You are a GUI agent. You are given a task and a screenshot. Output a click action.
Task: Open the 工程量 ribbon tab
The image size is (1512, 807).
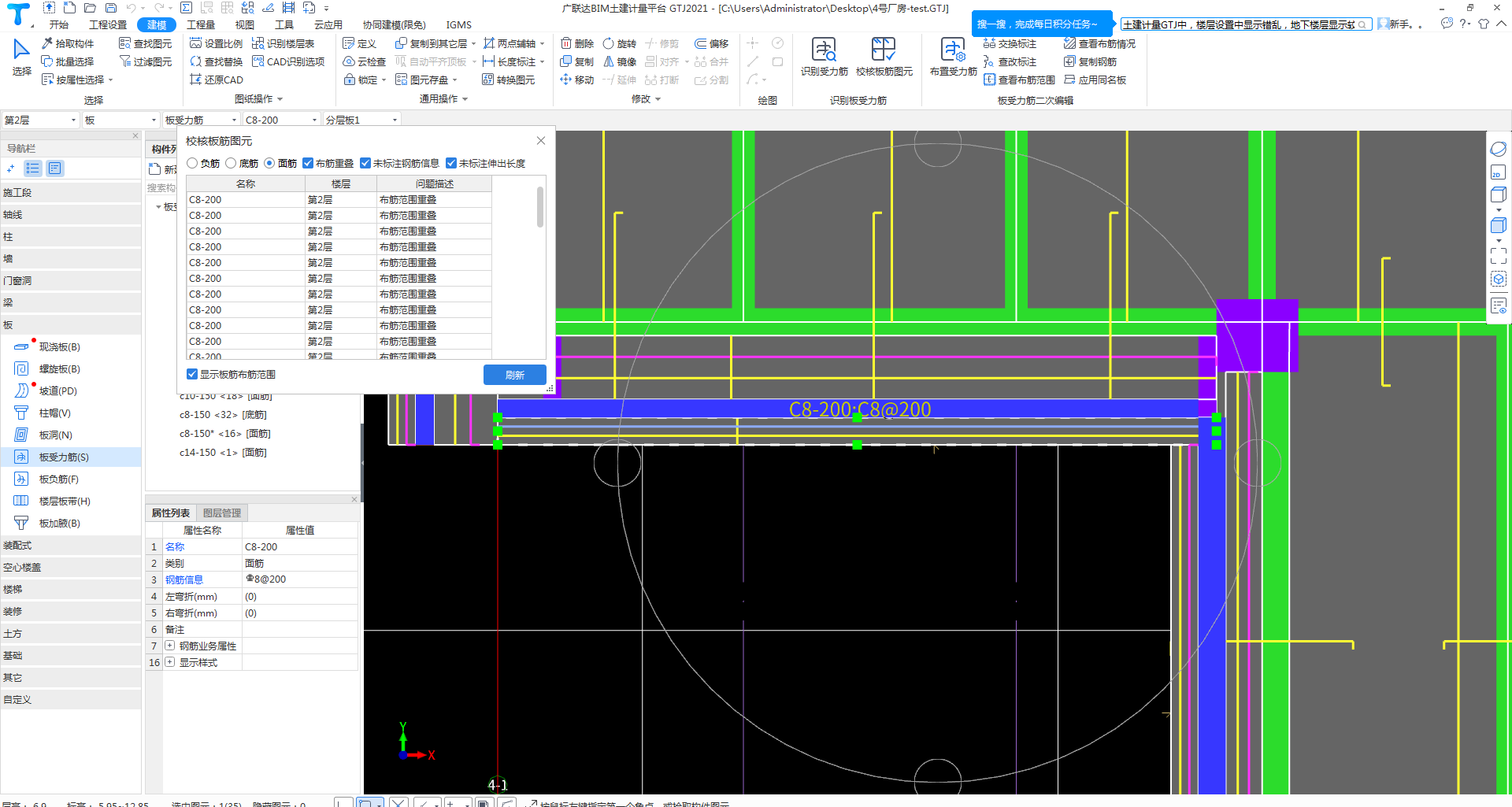(201, 24)
